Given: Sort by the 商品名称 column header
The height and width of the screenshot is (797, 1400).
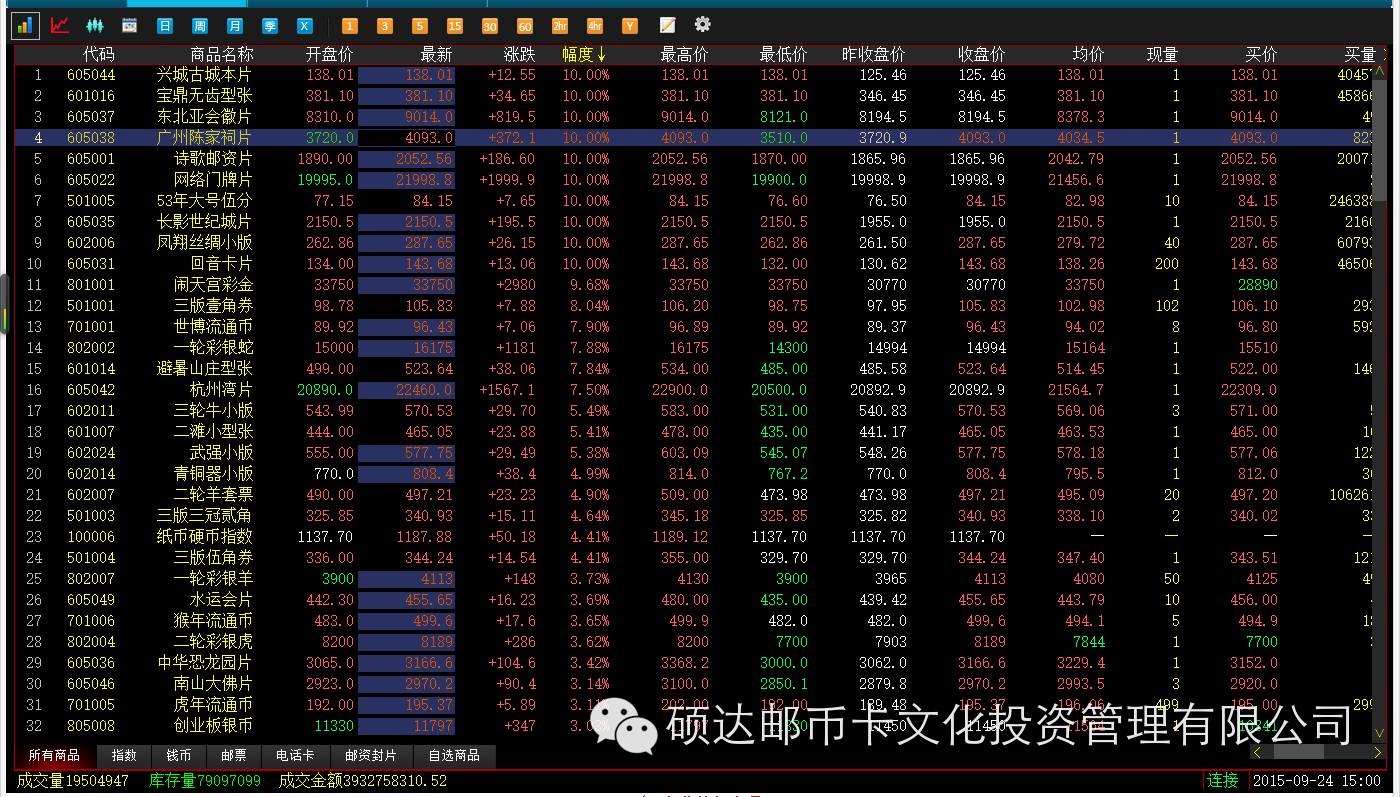Looking at the screenshot, I should tap(221, 55).
